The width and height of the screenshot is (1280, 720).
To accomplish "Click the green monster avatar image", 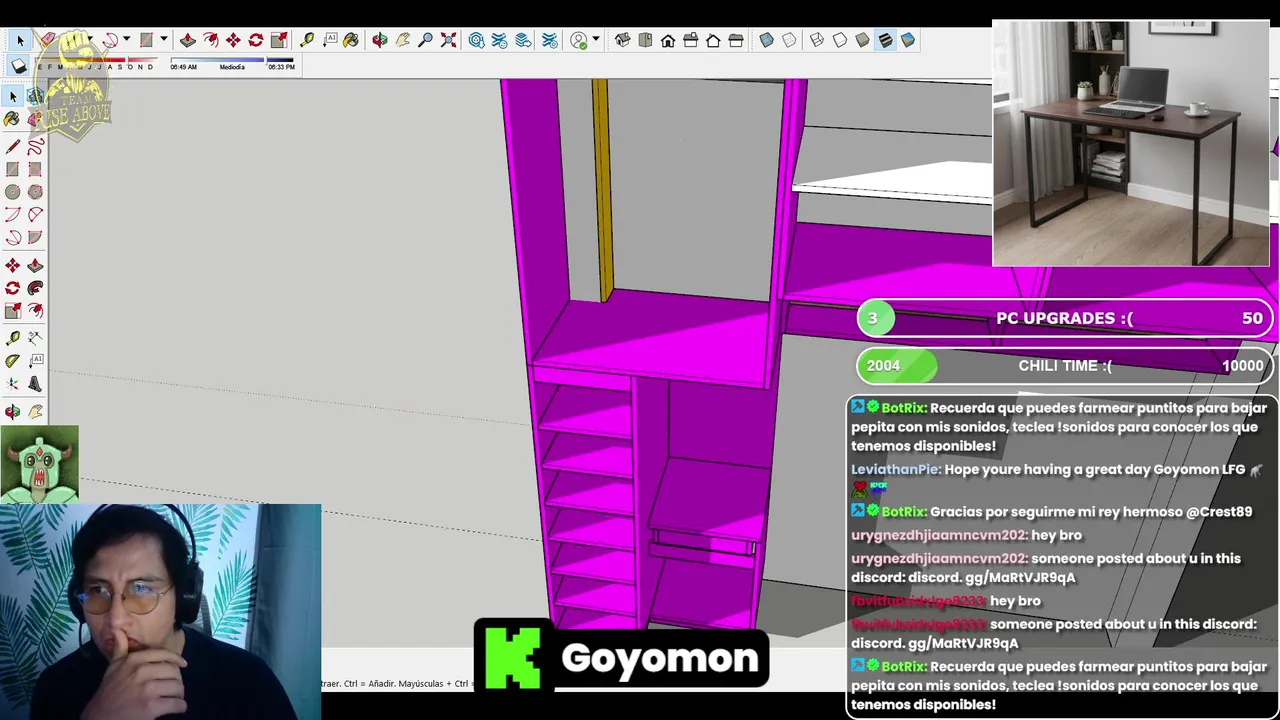I will pos(39,465).
